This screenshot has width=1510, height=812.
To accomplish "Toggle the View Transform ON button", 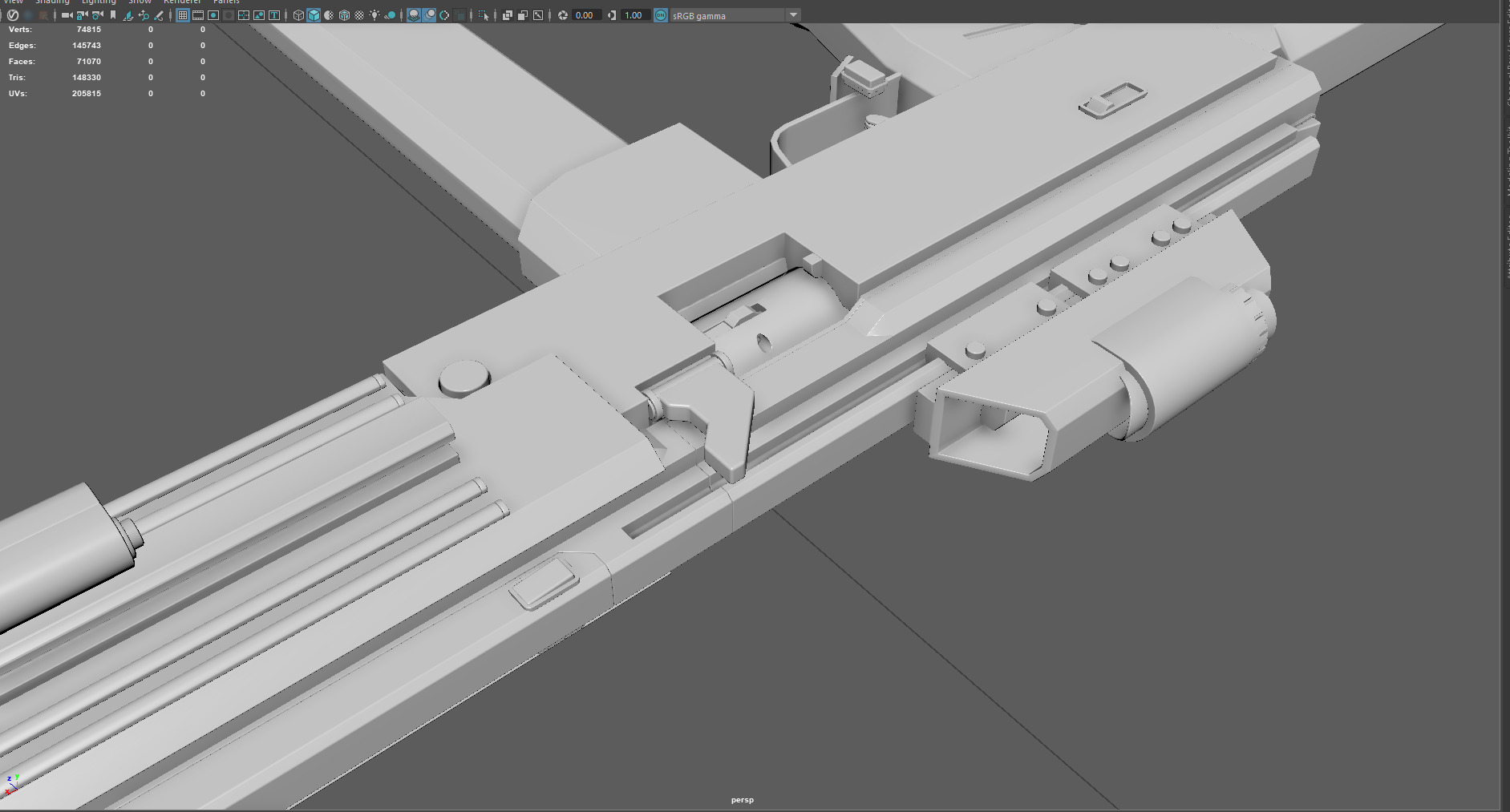I will [x=661, y=15].
